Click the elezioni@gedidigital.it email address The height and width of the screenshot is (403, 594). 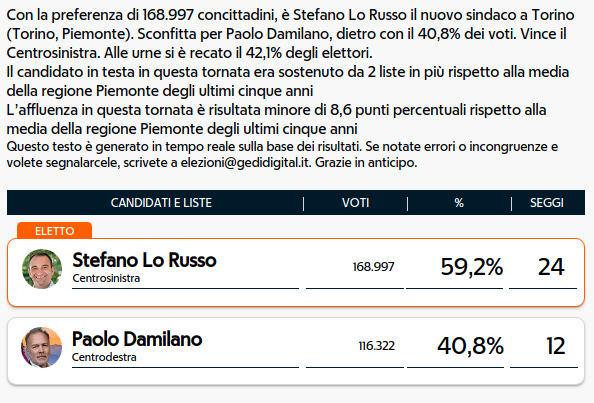pyautogui.click(x=245, y=163)
